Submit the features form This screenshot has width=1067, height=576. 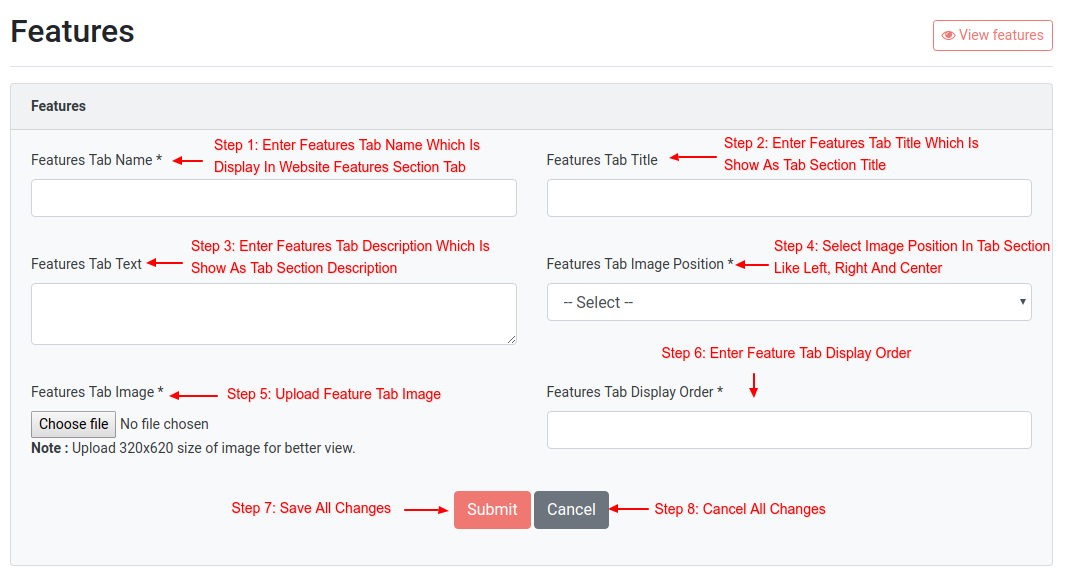492,510
